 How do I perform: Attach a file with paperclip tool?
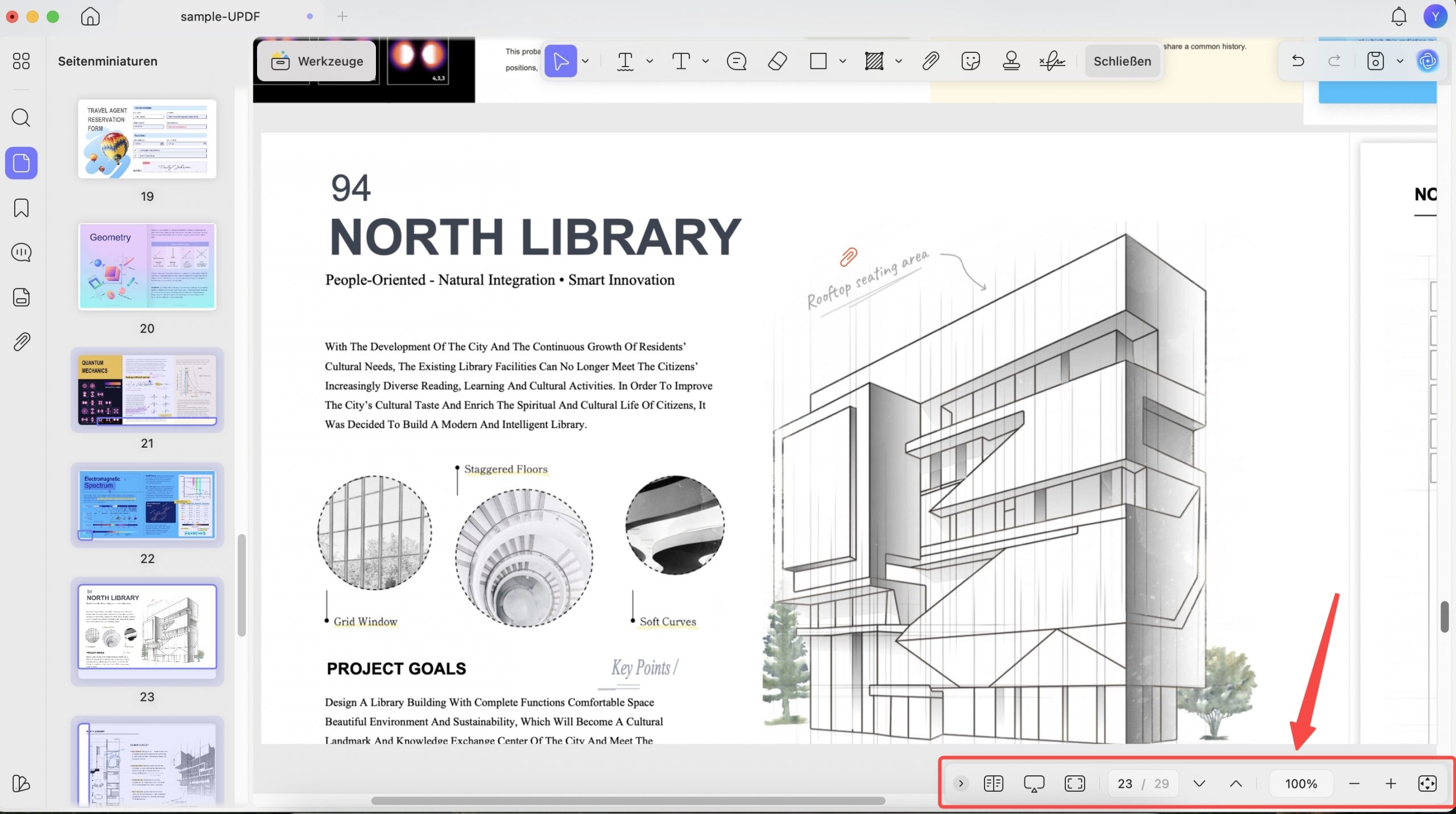(930, 61)
